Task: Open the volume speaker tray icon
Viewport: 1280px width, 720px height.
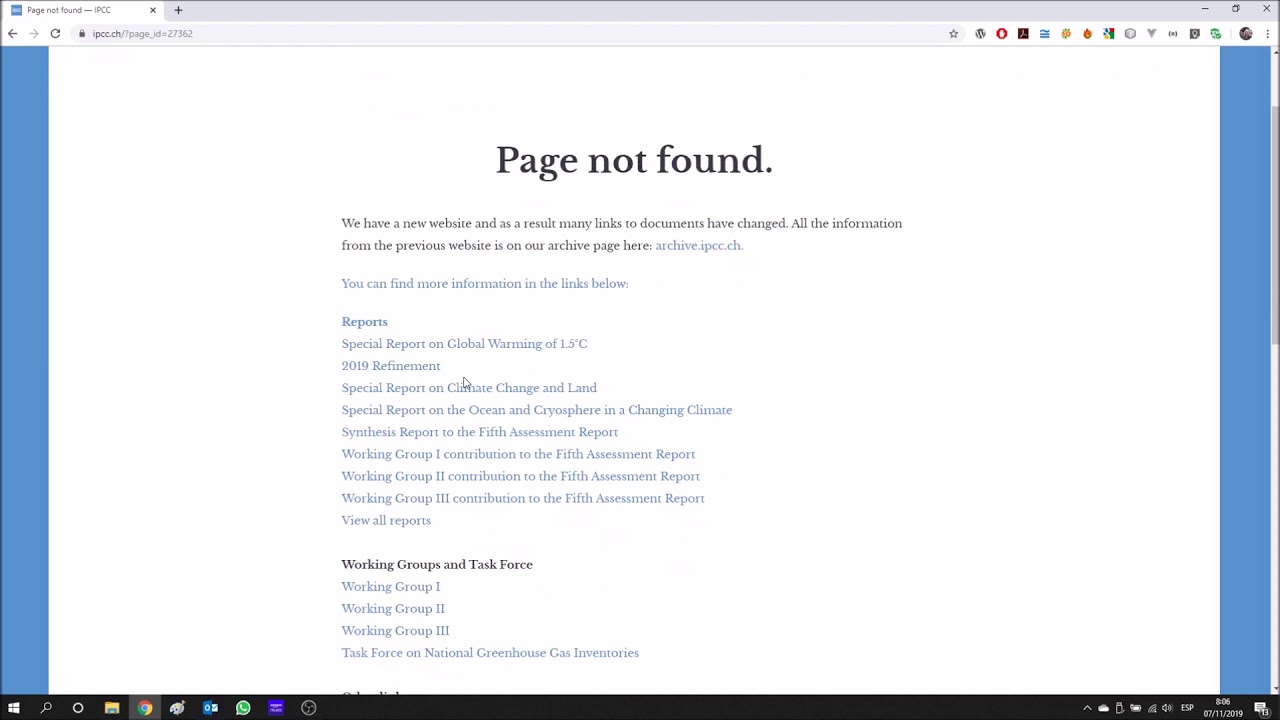Action: [1167, 709]
